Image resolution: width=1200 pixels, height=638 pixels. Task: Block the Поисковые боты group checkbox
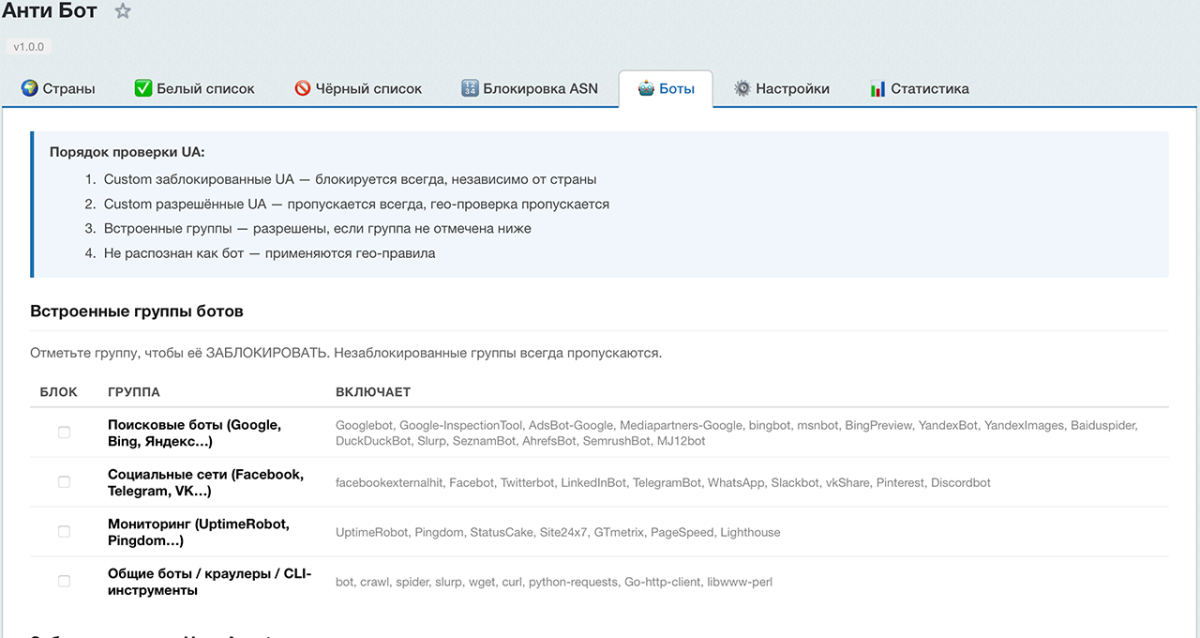pos(64,432)
